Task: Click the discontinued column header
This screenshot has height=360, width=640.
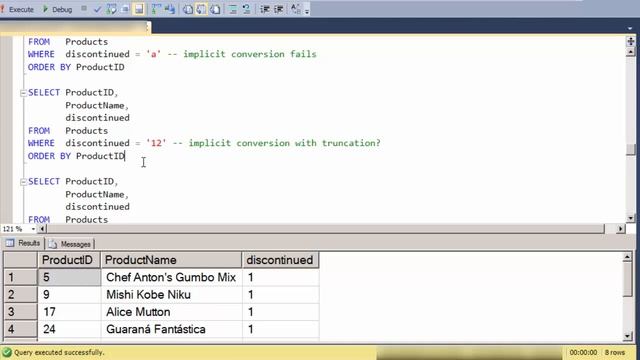Action: [280, 260]
